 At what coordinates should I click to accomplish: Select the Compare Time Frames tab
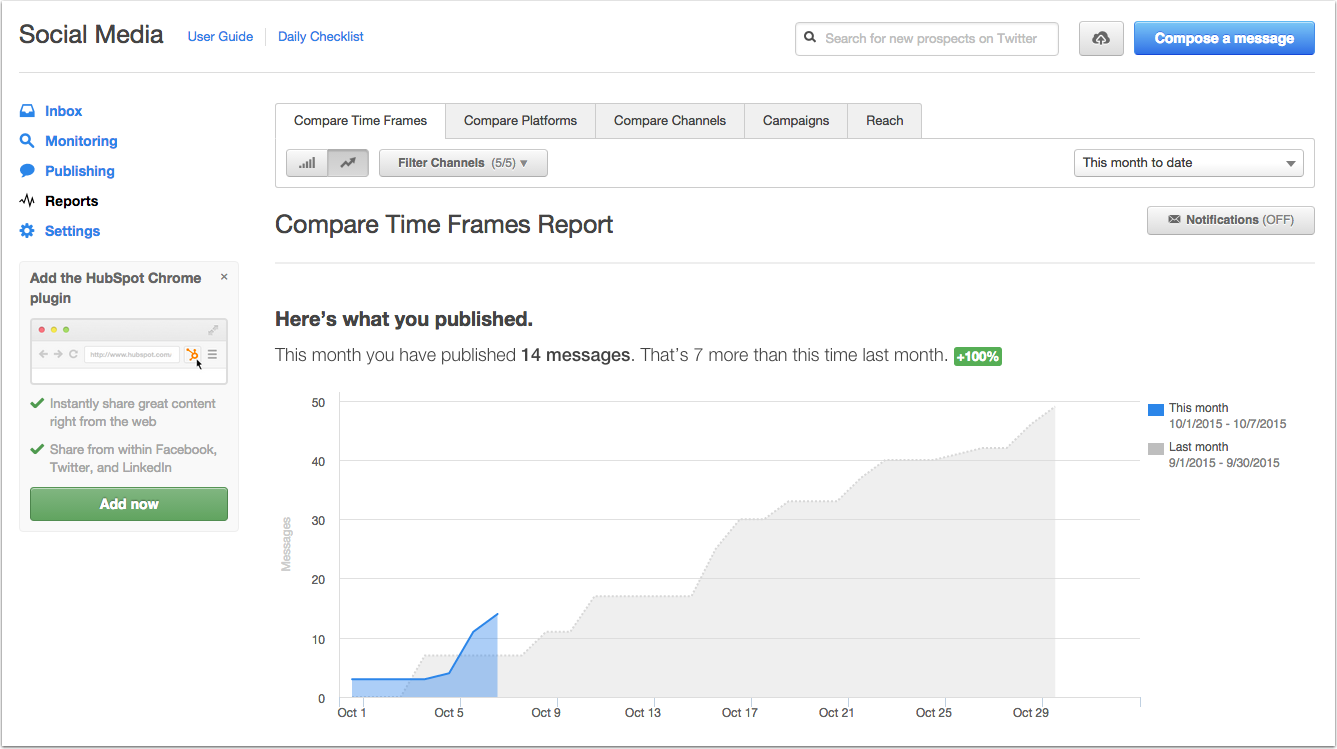pos(360,121)
